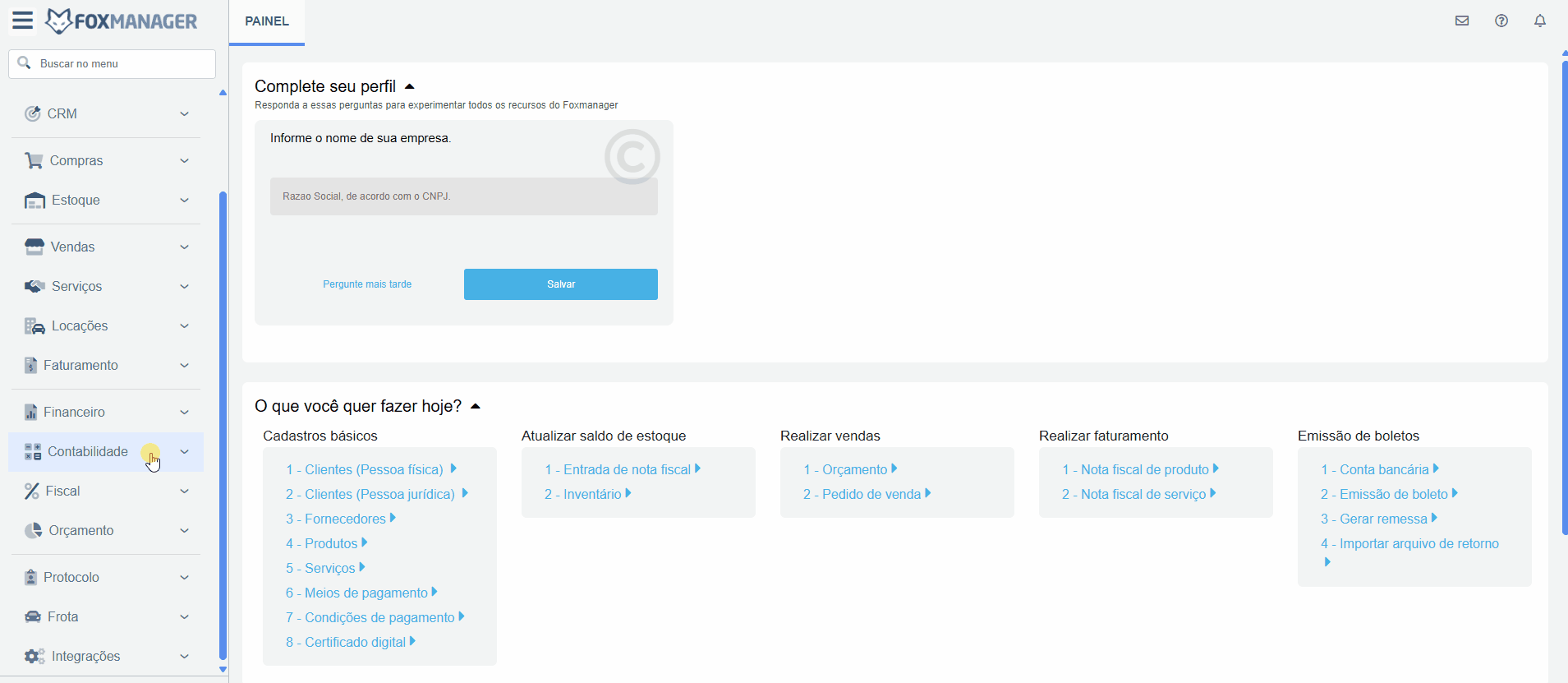The width and height of the screenshot is (1568, 683).
Task: Expand the Vendas menu chevron
Action: (x=185, y=247)
